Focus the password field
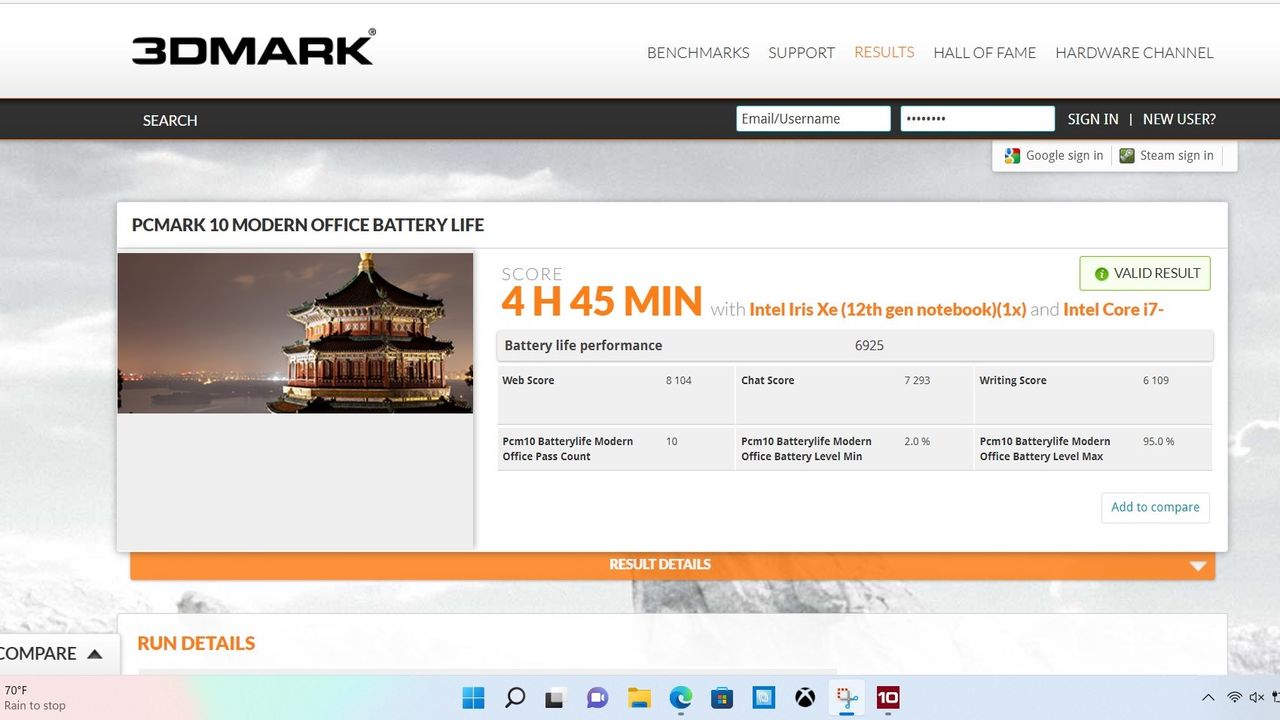Viewport: 1280px width, 720px height. [977, 119]
